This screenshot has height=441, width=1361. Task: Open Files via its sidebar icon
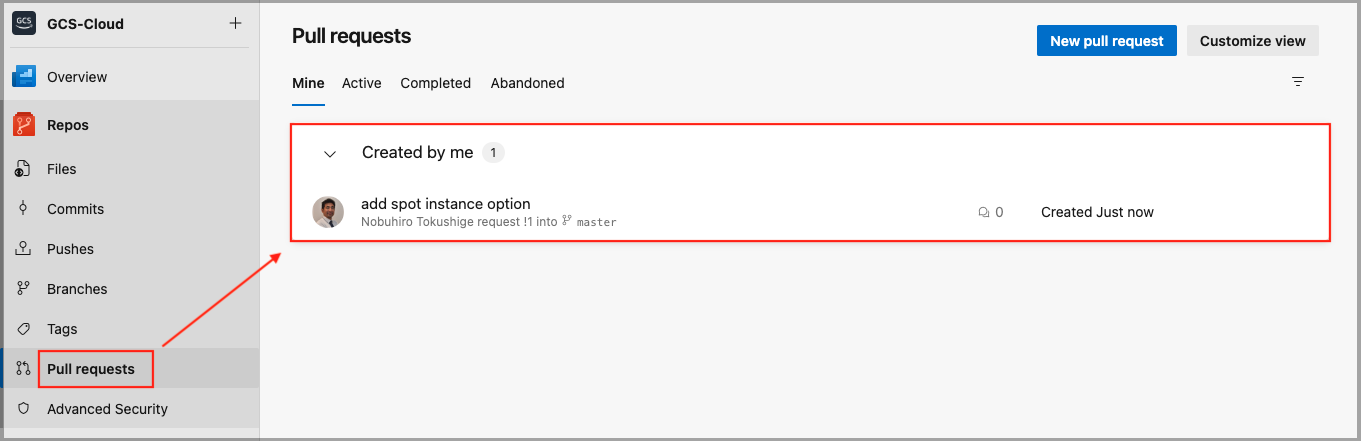click(23, 169)
